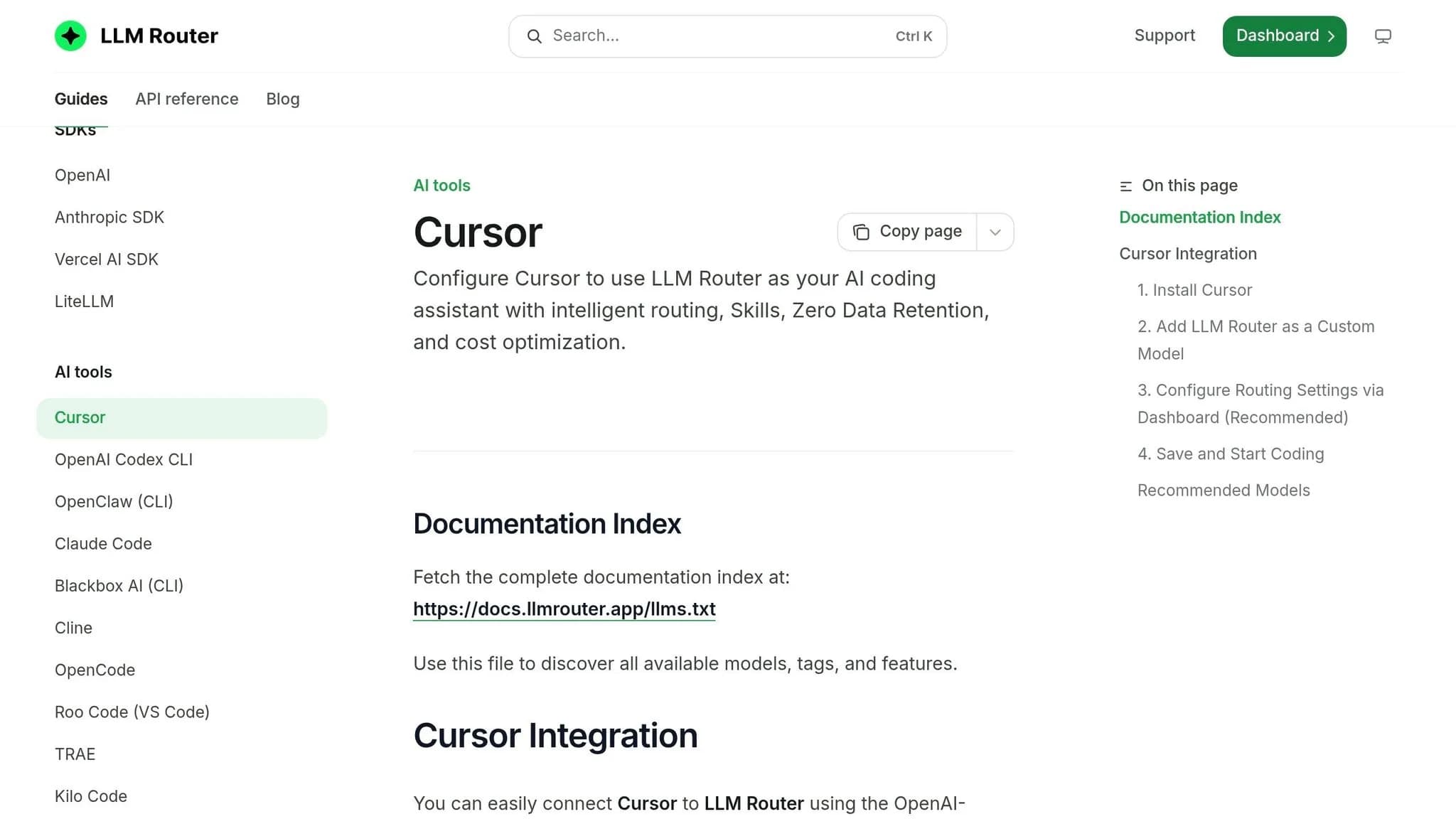1456x819 pixels.
Task: Open Vercel AI SDK sidebar page
Action: click(x=107, y=259)
